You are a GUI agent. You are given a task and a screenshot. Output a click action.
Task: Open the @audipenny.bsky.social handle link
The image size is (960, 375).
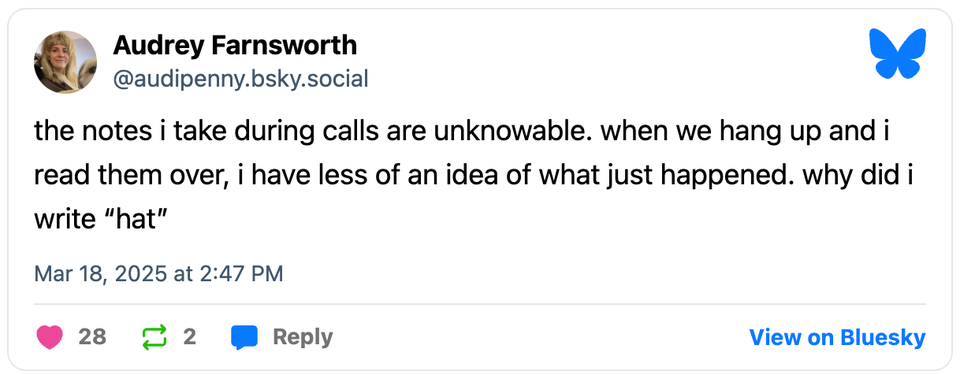(x=241, y=80)
